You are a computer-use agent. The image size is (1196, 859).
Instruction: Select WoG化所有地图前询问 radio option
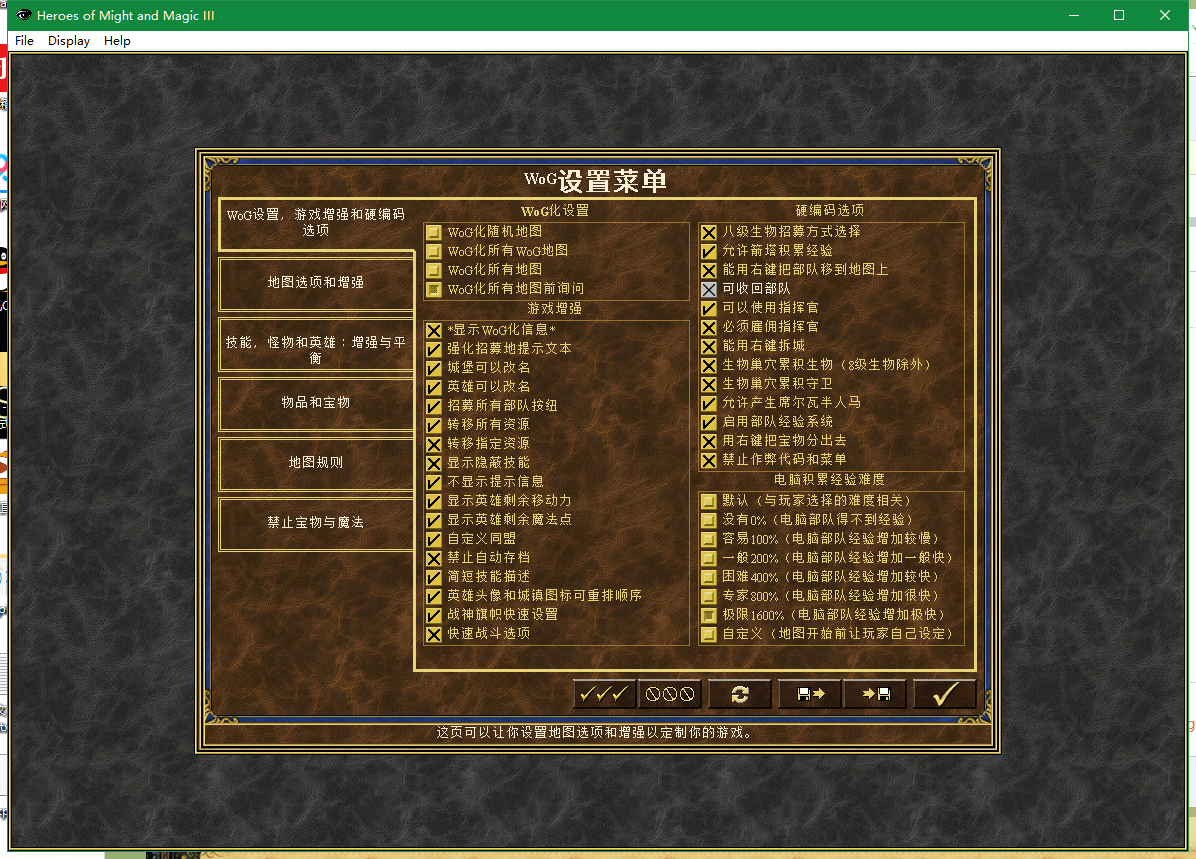click(434, 289)
